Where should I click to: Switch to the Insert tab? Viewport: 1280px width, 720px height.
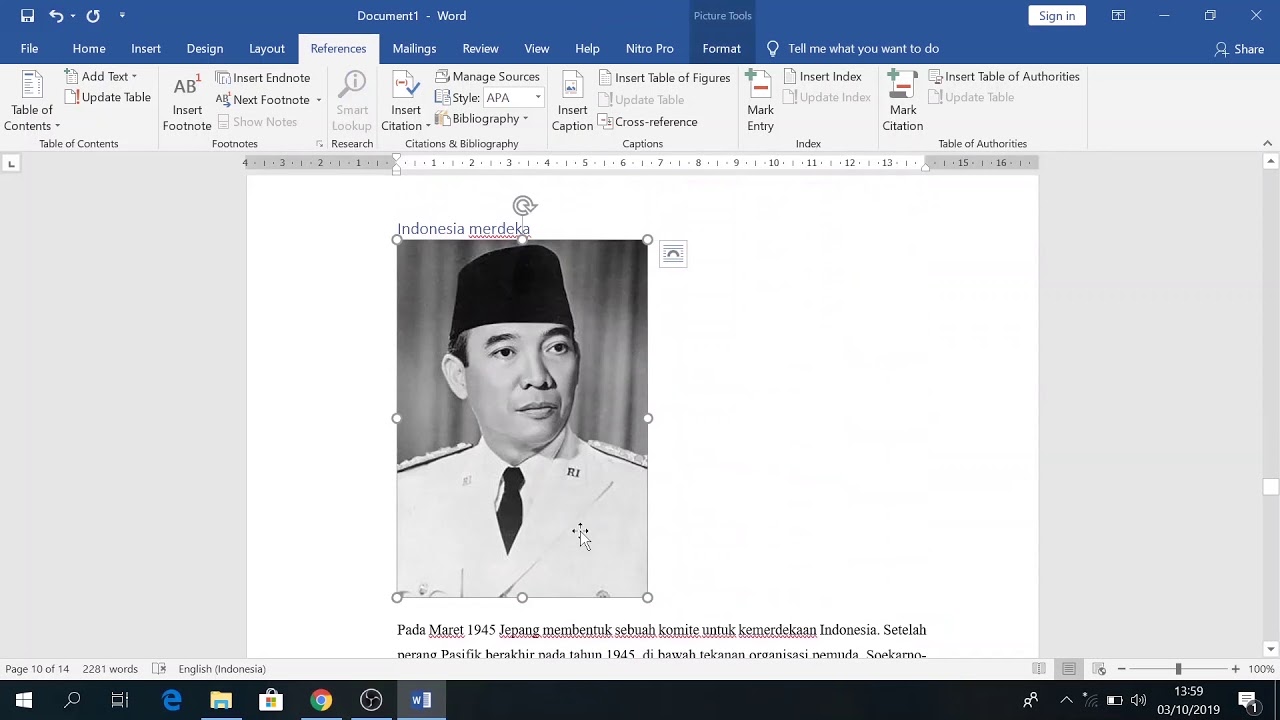tap(146, 48)
